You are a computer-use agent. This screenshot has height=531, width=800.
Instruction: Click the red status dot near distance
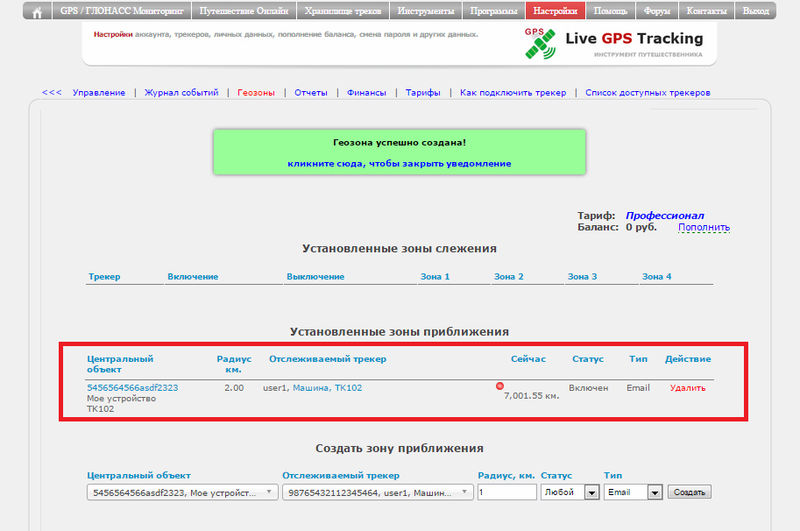(500, 386)
